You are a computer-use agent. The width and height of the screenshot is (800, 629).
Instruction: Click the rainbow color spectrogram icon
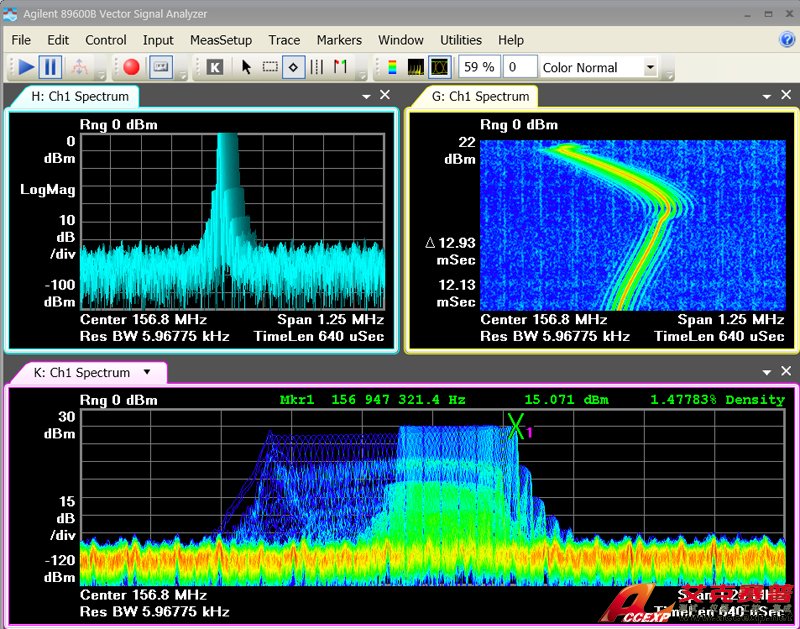point(391,67)
